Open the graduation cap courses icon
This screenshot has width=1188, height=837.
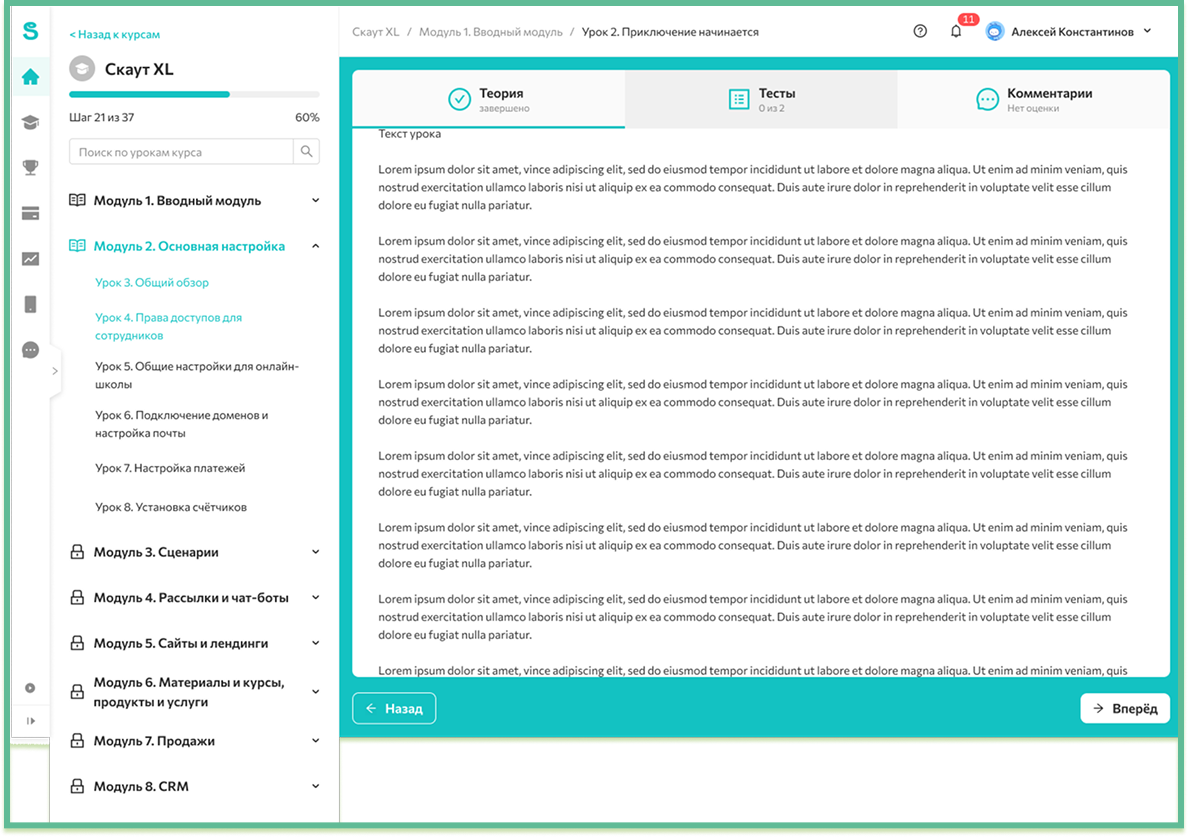[x=30, y=122]
